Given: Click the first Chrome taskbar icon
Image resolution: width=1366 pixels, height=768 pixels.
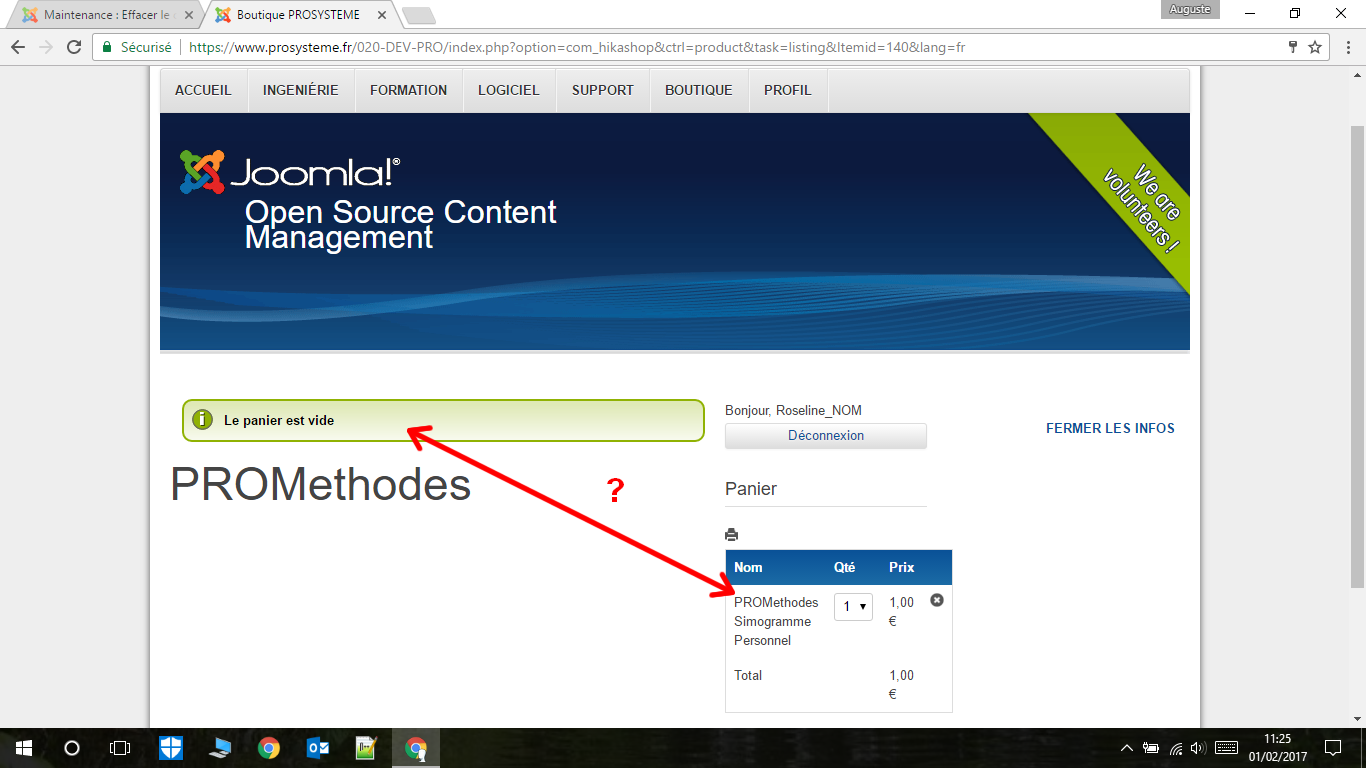Looking at the screenshot, I should point(269,748).
